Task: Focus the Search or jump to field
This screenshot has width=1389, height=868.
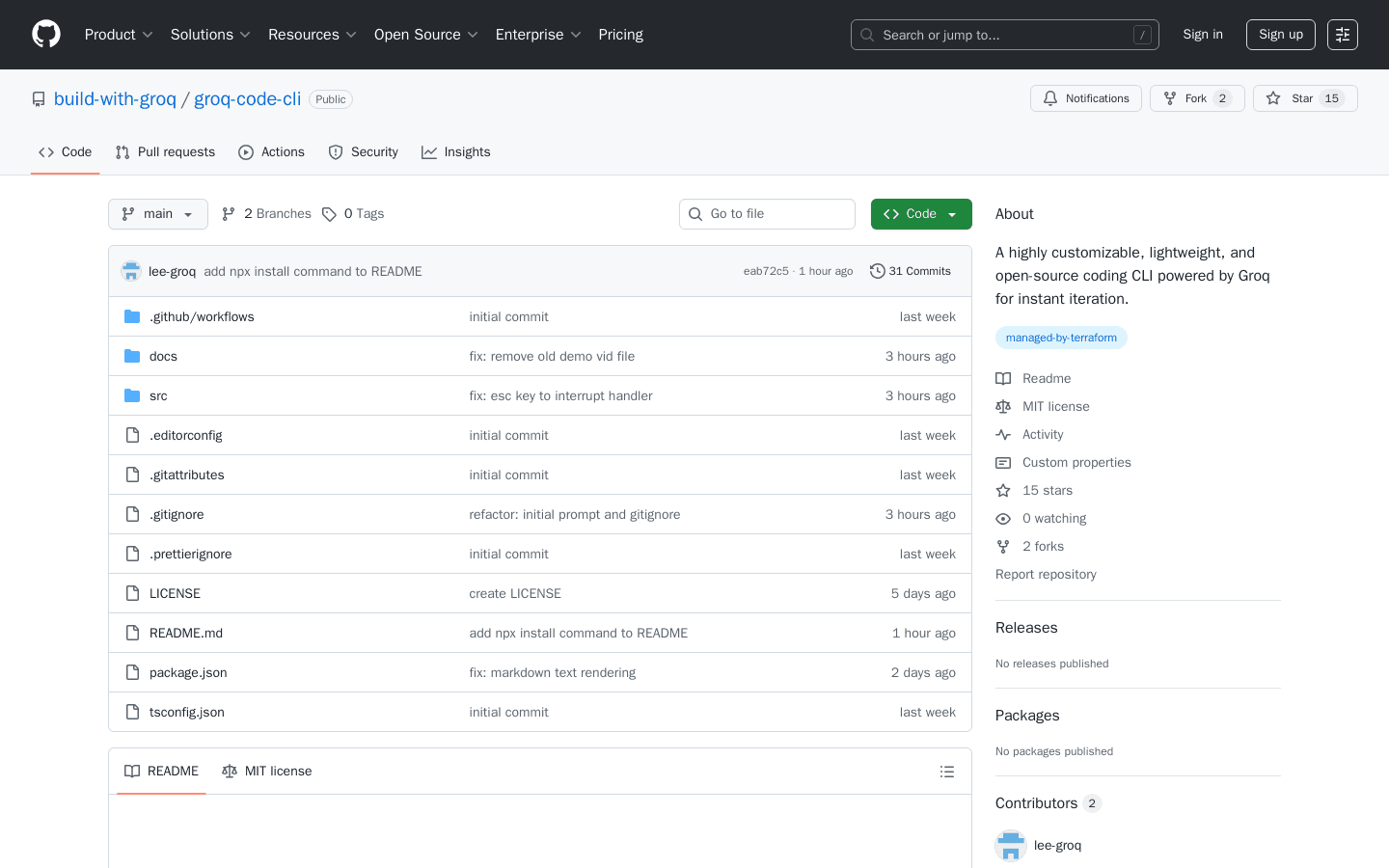Action: pyautogui.click(x=1005, y=35)
